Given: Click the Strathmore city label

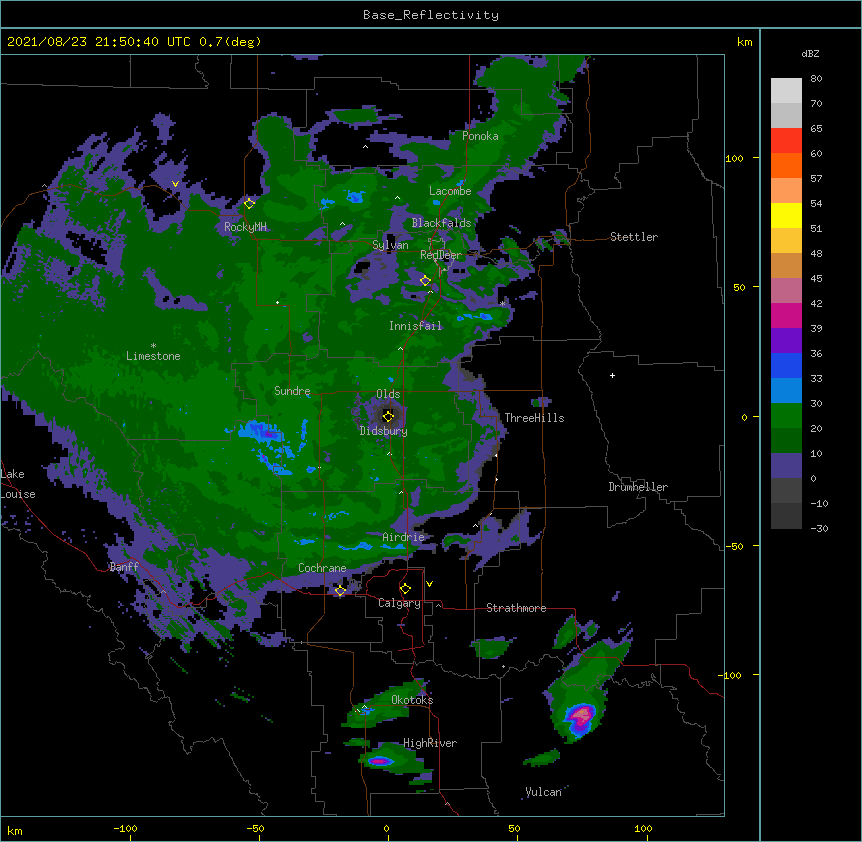Looking at the screenshot, I should point(516,608).
